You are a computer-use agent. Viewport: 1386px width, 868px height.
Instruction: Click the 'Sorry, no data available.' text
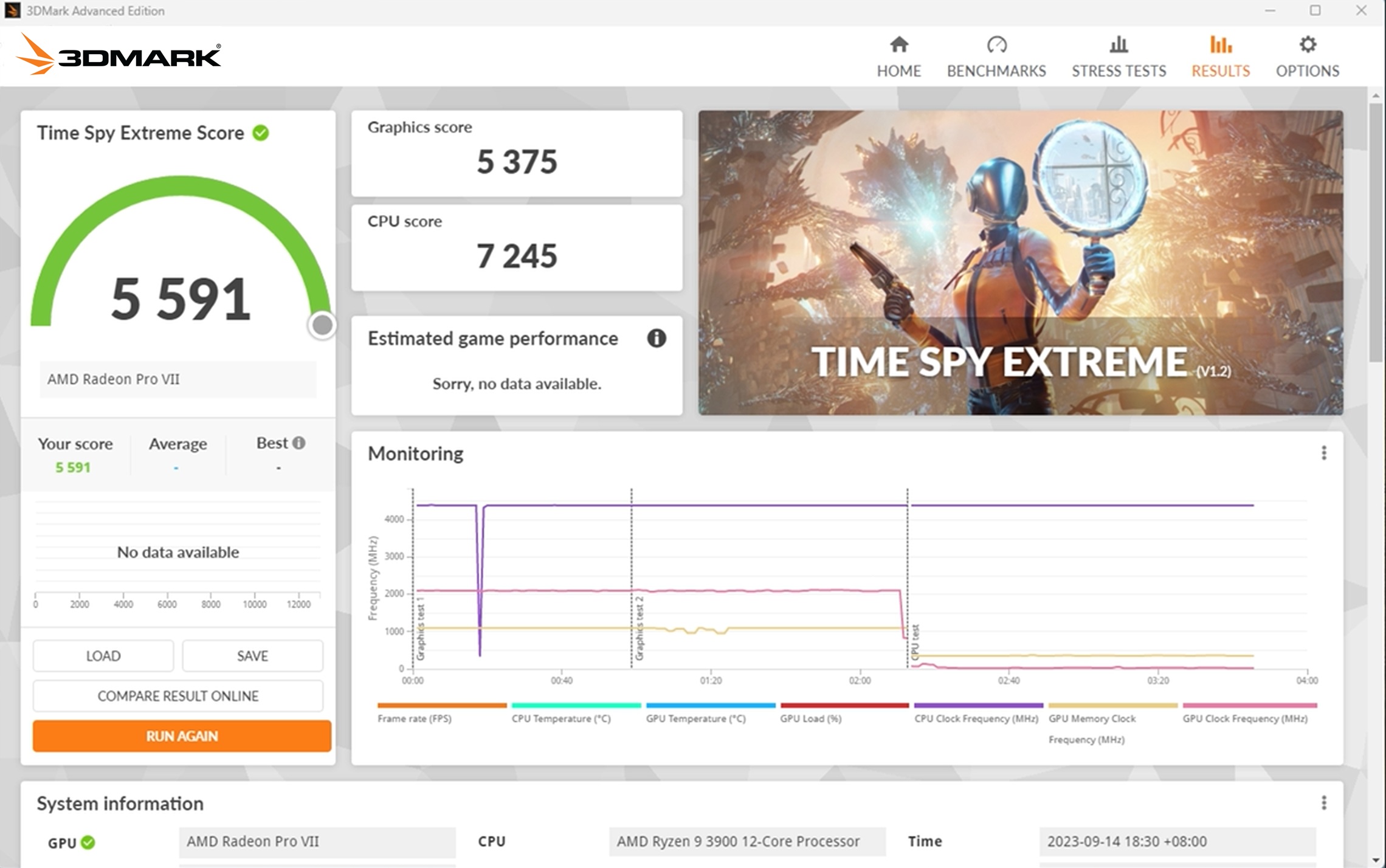(517, 384)
